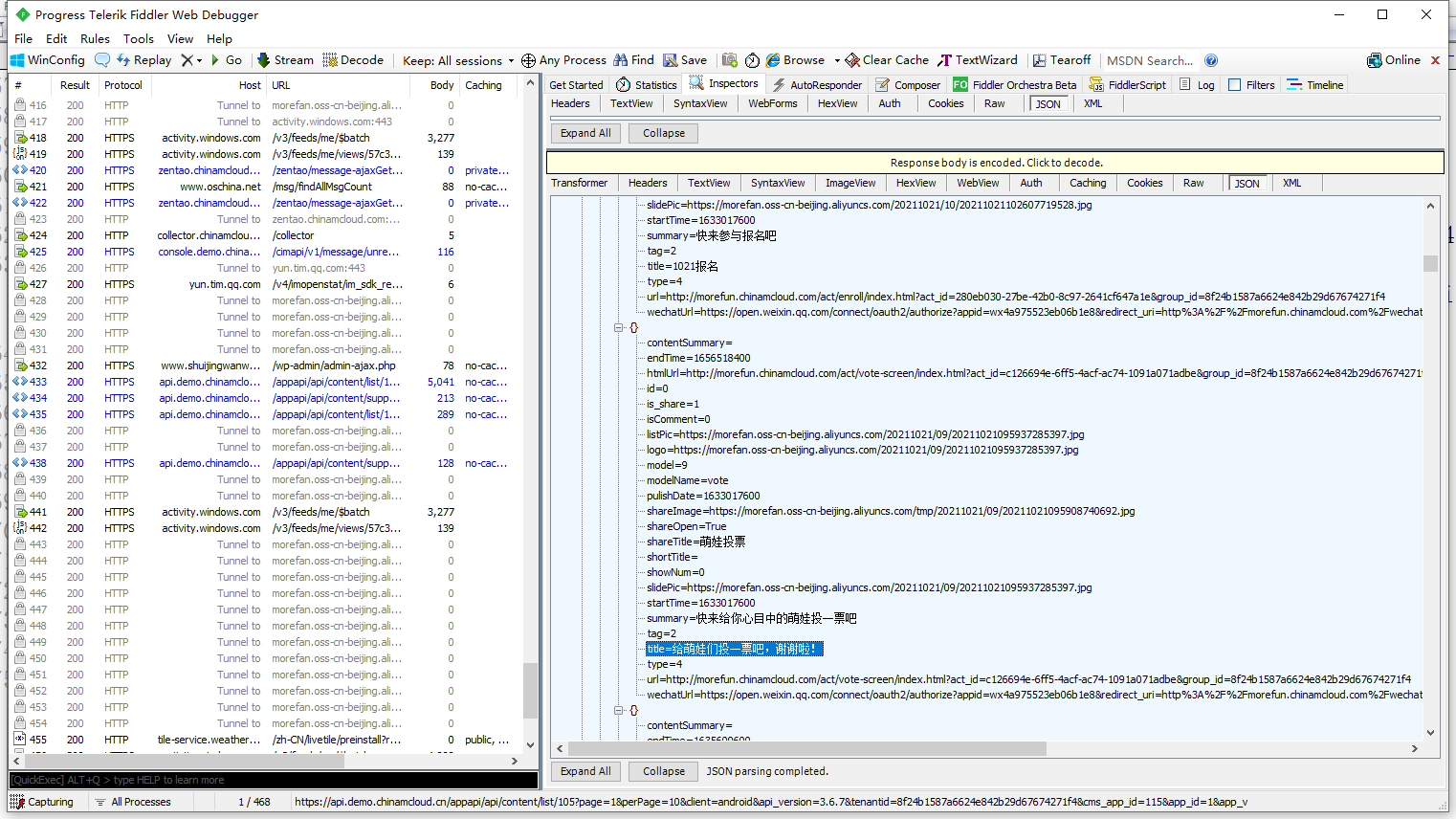Click the camera screenshot icon
Image resolution: width=1456 pixels, height=819 pixels.
pyautogui.click(x=730, y=60)
